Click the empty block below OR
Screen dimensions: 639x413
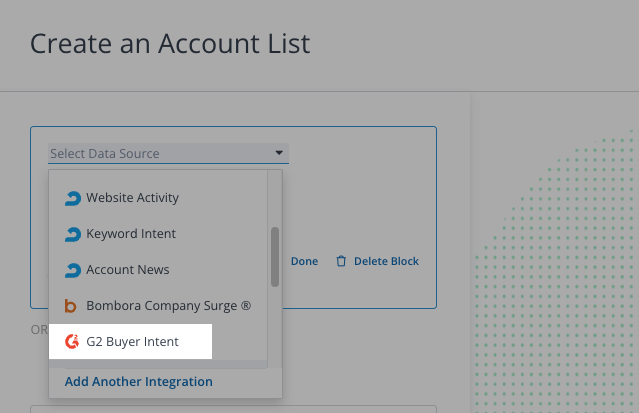tap(233, 408)
